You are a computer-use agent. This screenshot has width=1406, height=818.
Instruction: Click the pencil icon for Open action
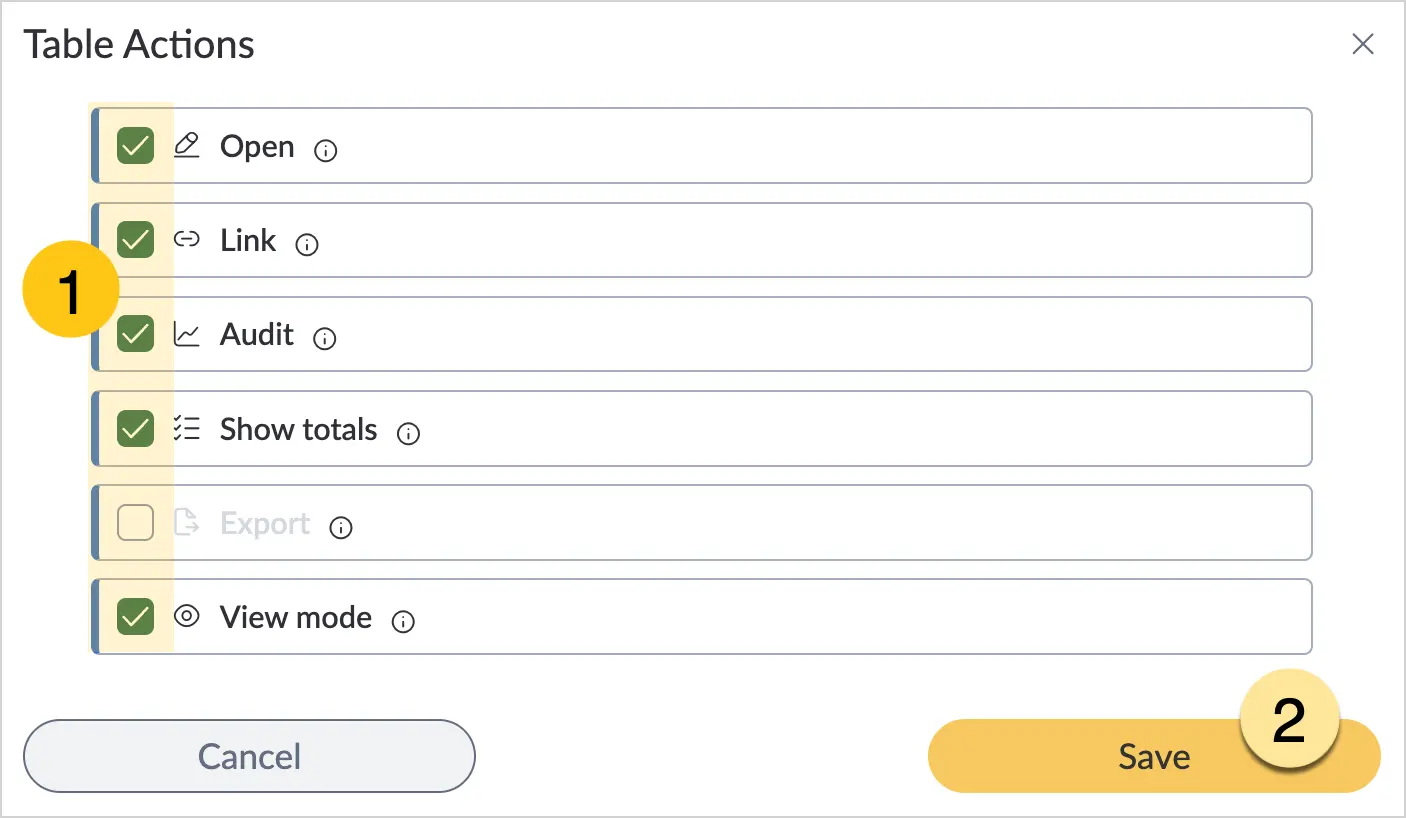[x=187, y=146]
